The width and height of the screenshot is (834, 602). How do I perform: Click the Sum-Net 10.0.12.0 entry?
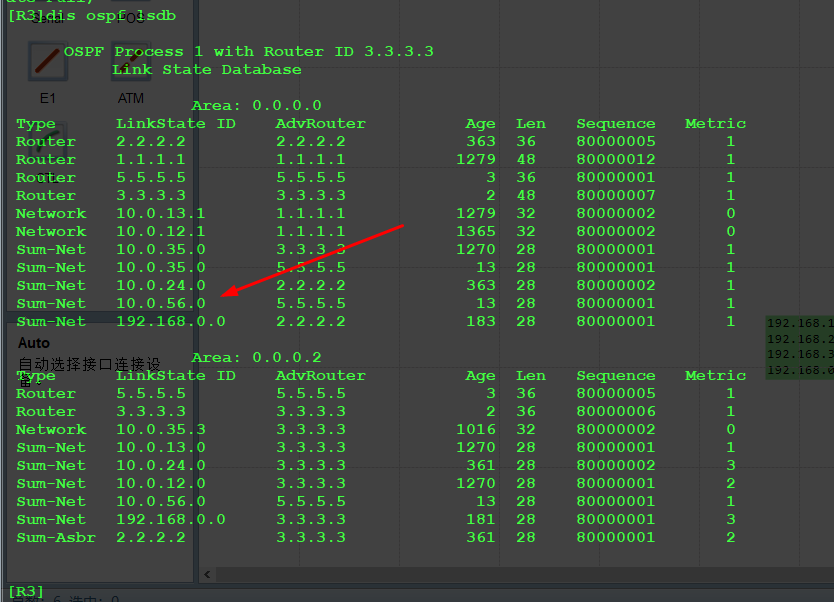click(161, 483)
